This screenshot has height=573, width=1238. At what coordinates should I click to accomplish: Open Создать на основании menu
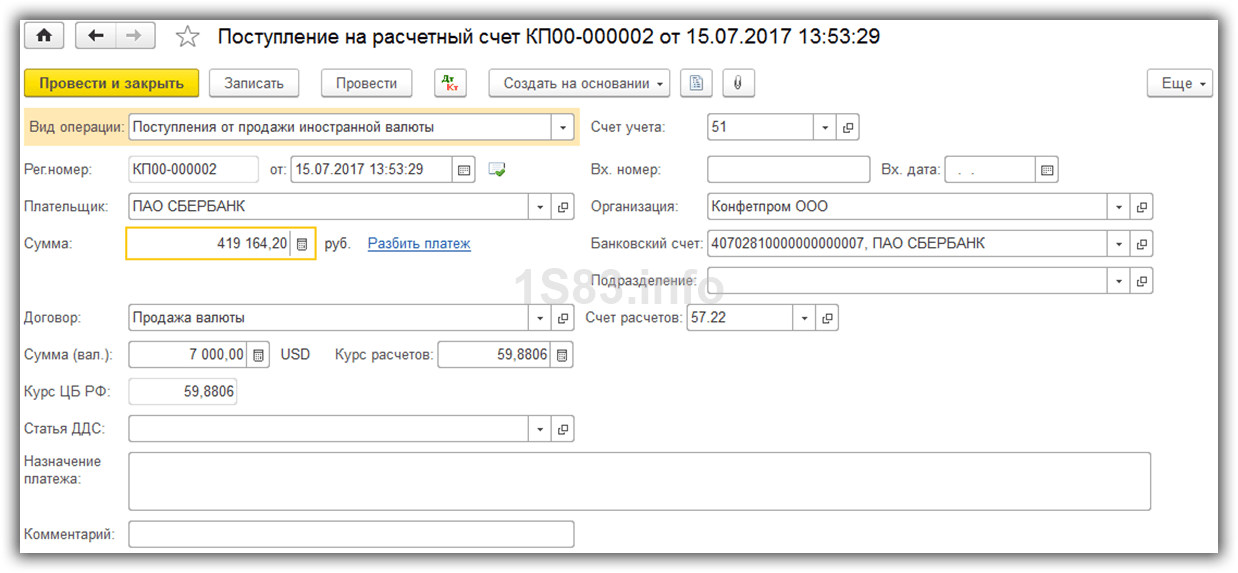(x=579, y=83)
